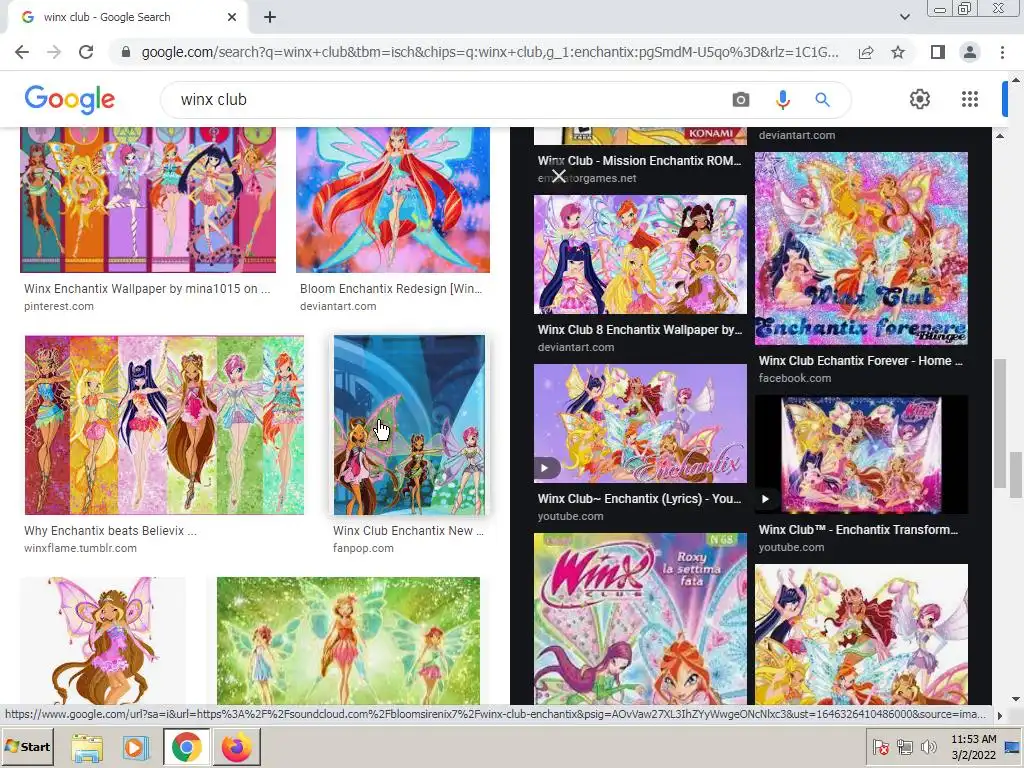Click the browser forward arrow
Viewport: 1024px width, 768px height.
(54, 52)
